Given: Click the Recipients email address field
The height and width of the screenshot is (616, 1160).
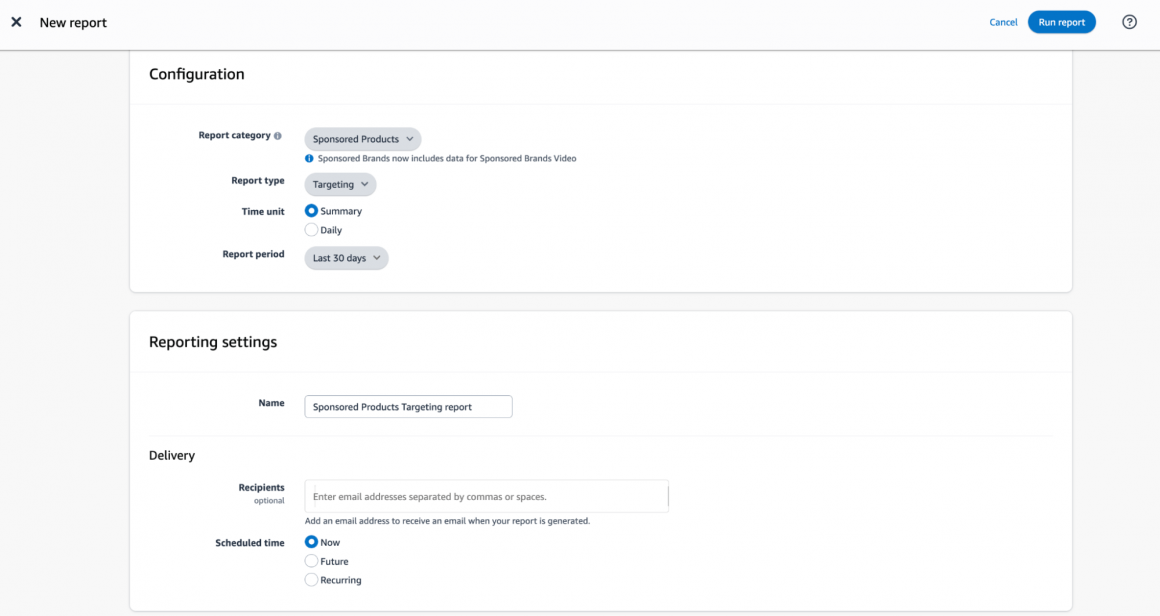Looking at the screenshot, I should pos(486,496).
